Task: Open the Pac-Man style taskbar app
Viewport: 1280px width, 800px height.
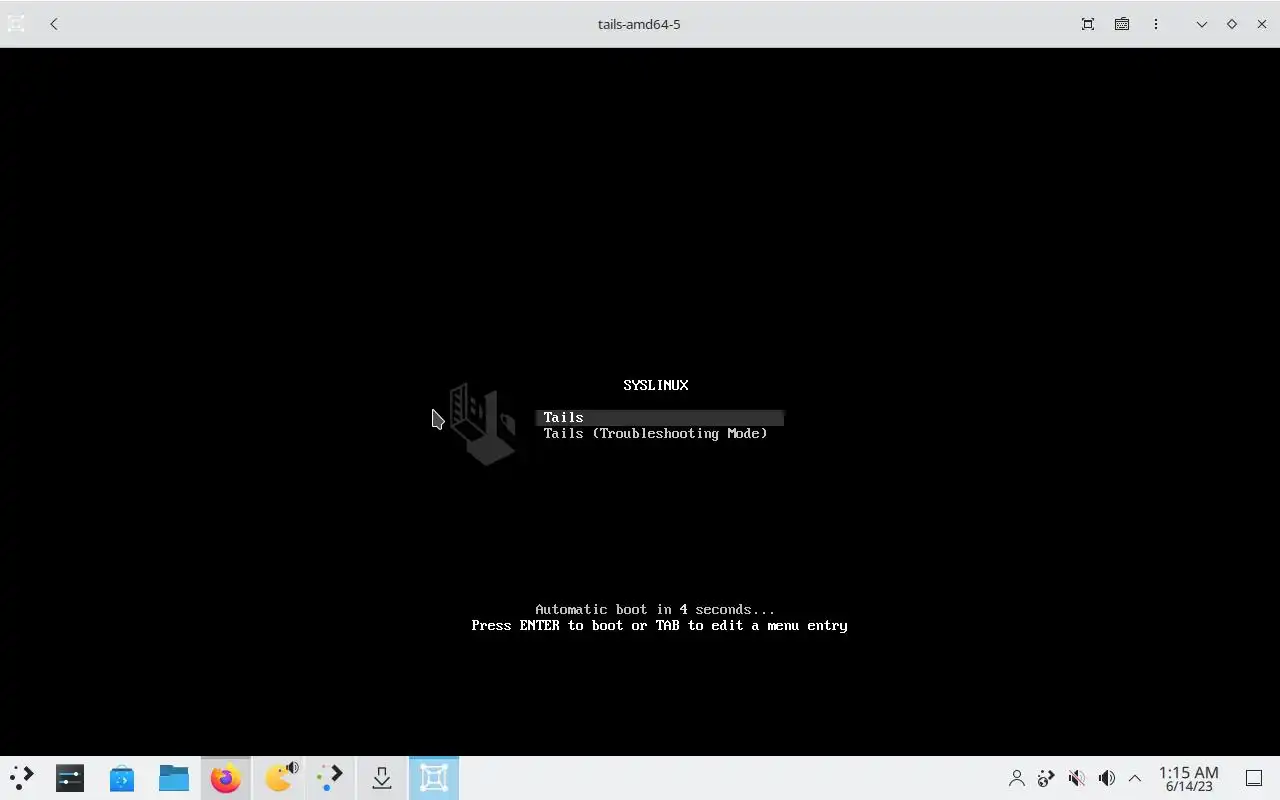Action: tap(279, 777)
